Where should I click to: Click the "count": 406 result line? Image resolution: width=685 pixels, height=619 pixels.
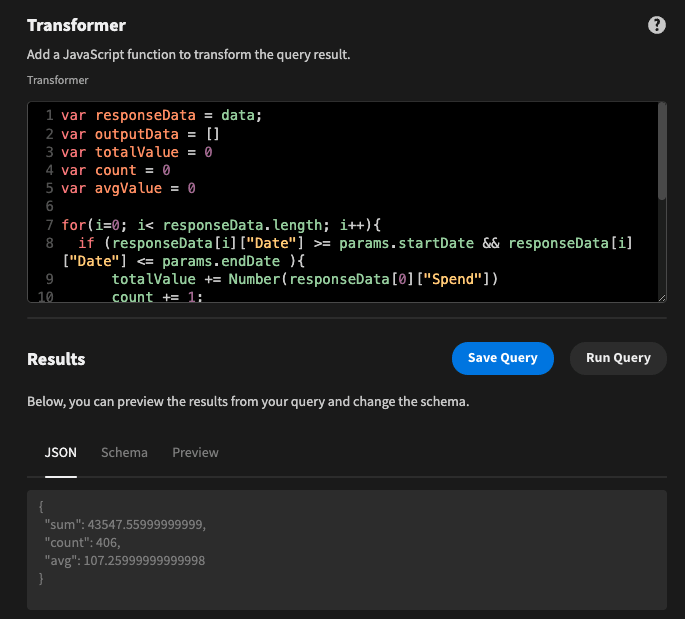[82, 543]
